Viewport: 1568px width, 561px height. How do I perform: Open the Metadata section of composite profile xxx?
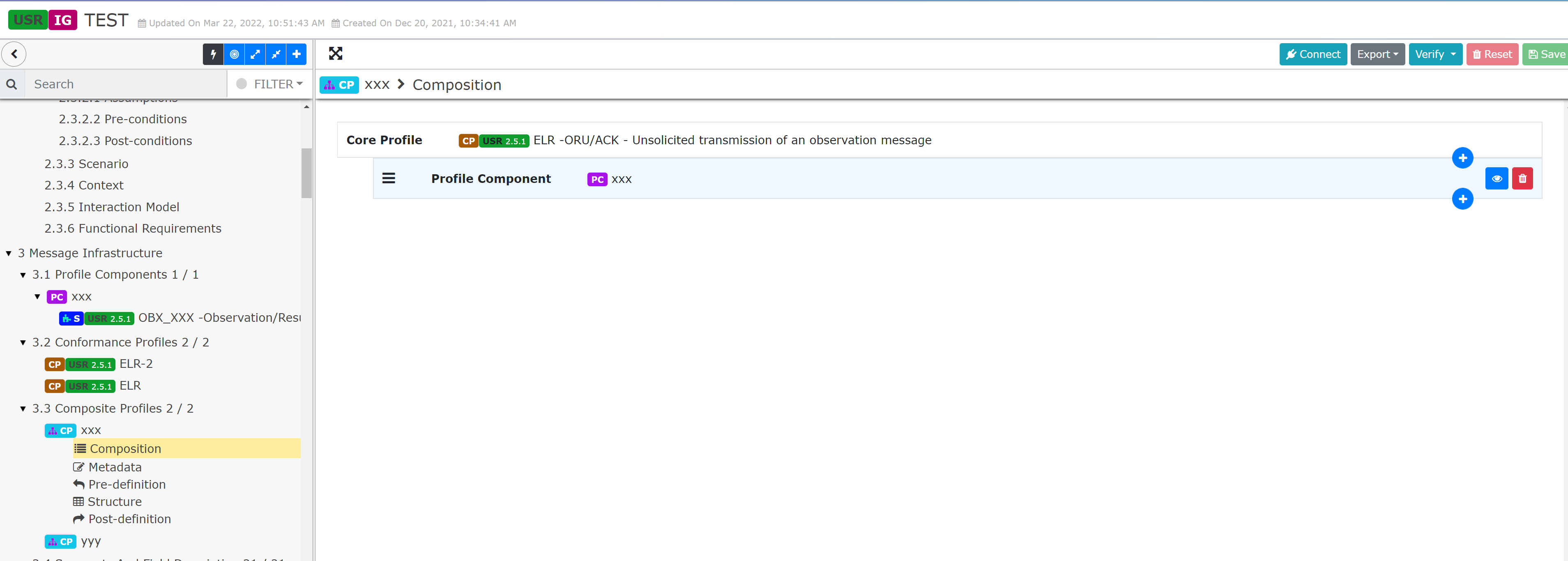[x=116, y=466]
